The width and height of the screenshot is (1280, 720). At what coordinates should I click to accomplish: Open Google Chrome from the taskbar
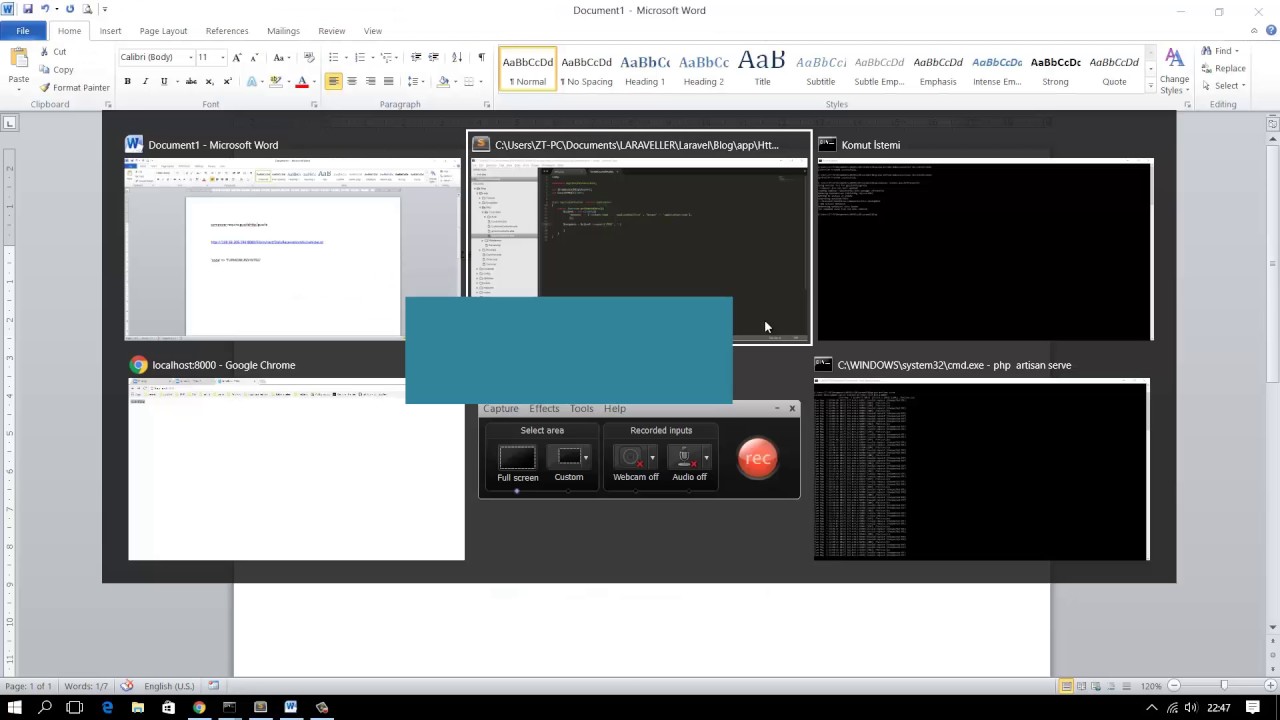[199, 707]
